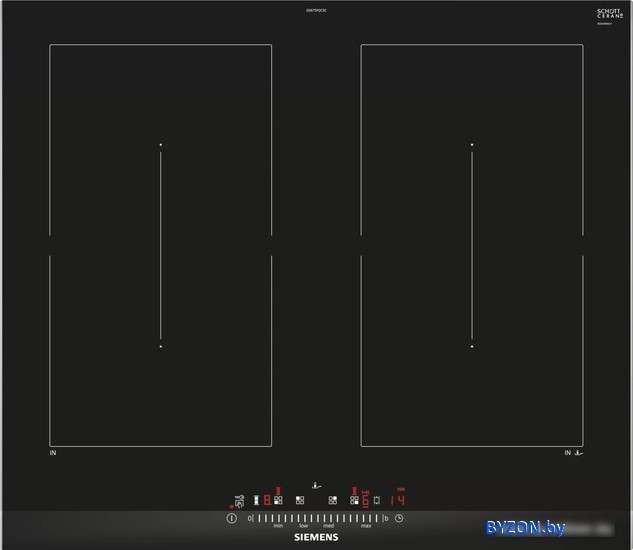Tap the frying sensor symbol above zone icons
Viewport: 633px width, 550px height.
(316, 486)
